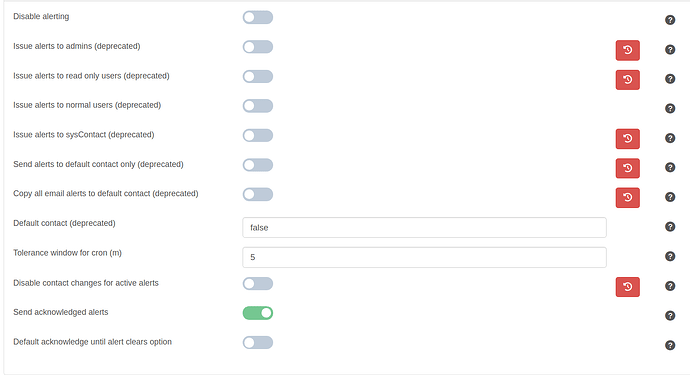690x375 pixels.
Task: Click 'Tolerance window for cron (m)' label
Action: pyautogui.click(x=67, y=253)
